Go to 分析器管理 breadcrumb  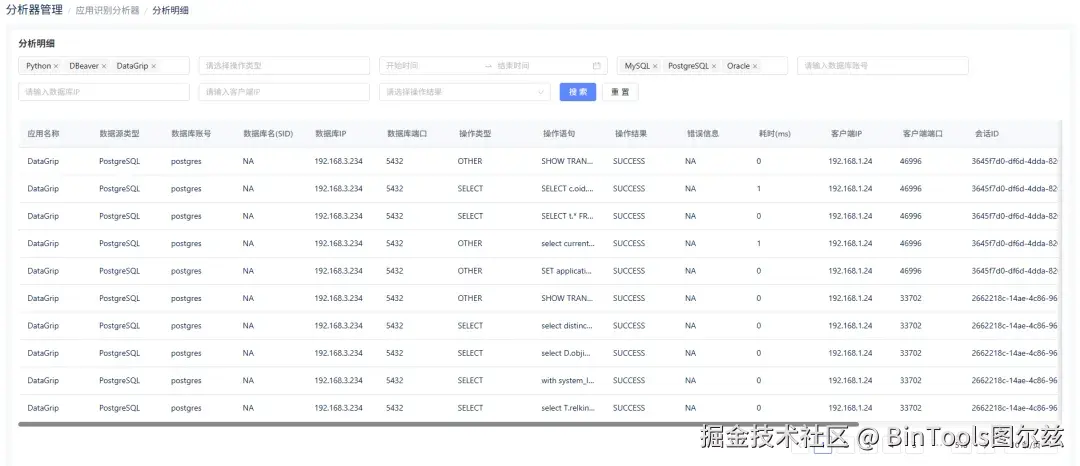34,10
